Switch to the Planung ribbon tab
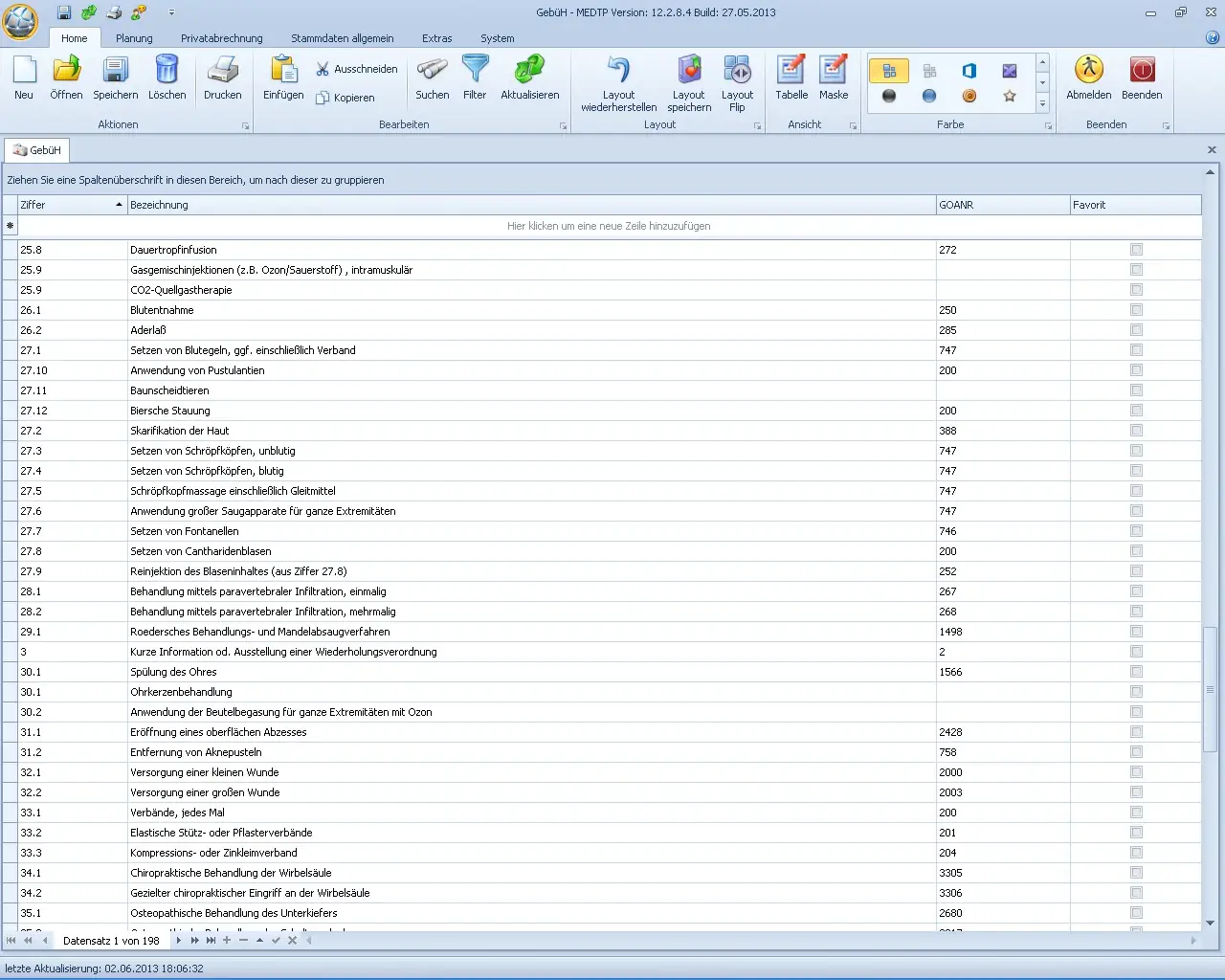The height and width of the screenshot is (980, 1225). 134,38
